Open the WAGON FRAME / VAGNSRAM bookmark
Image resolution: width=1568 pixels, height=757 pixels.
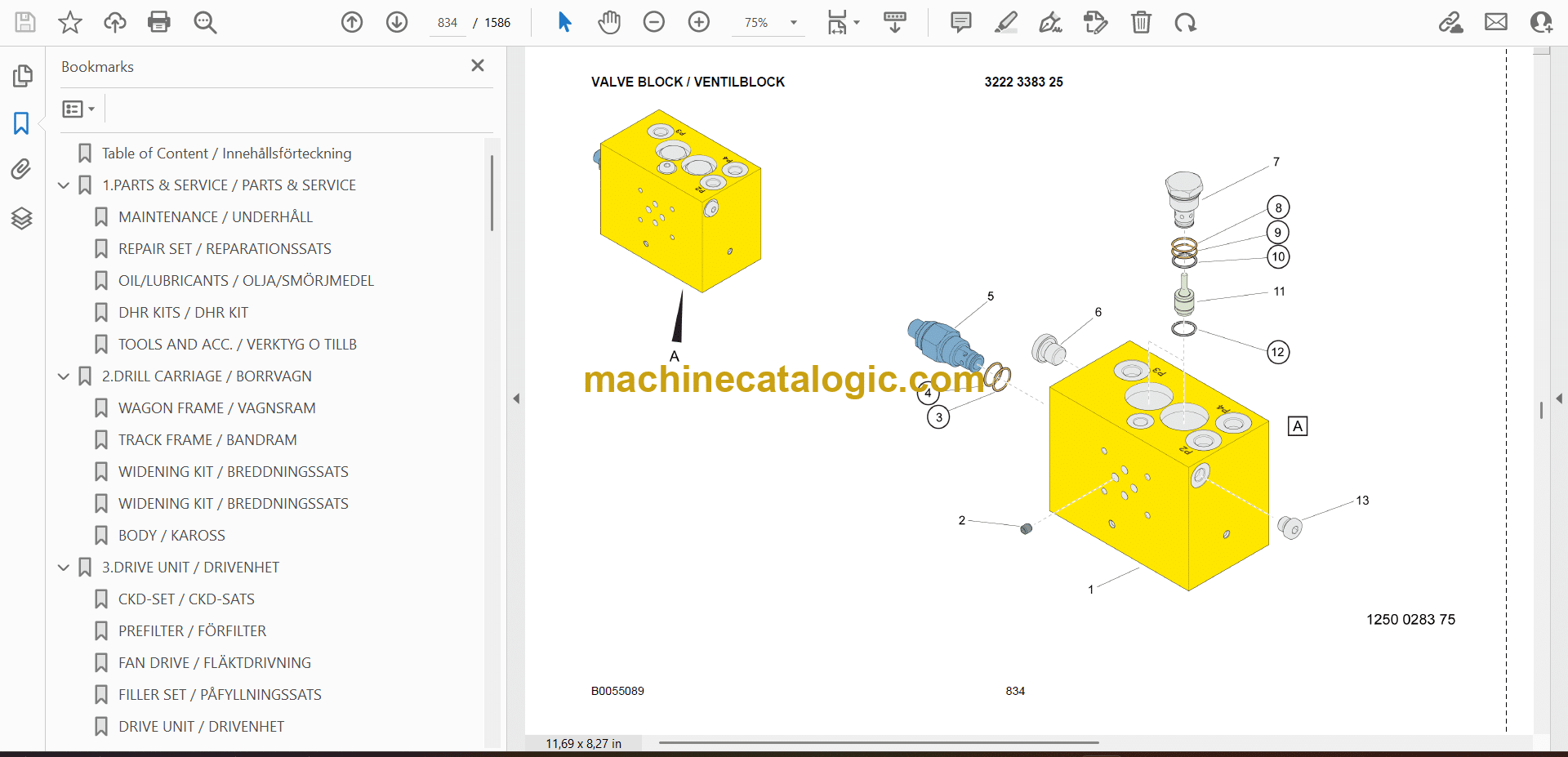[216, 407]
